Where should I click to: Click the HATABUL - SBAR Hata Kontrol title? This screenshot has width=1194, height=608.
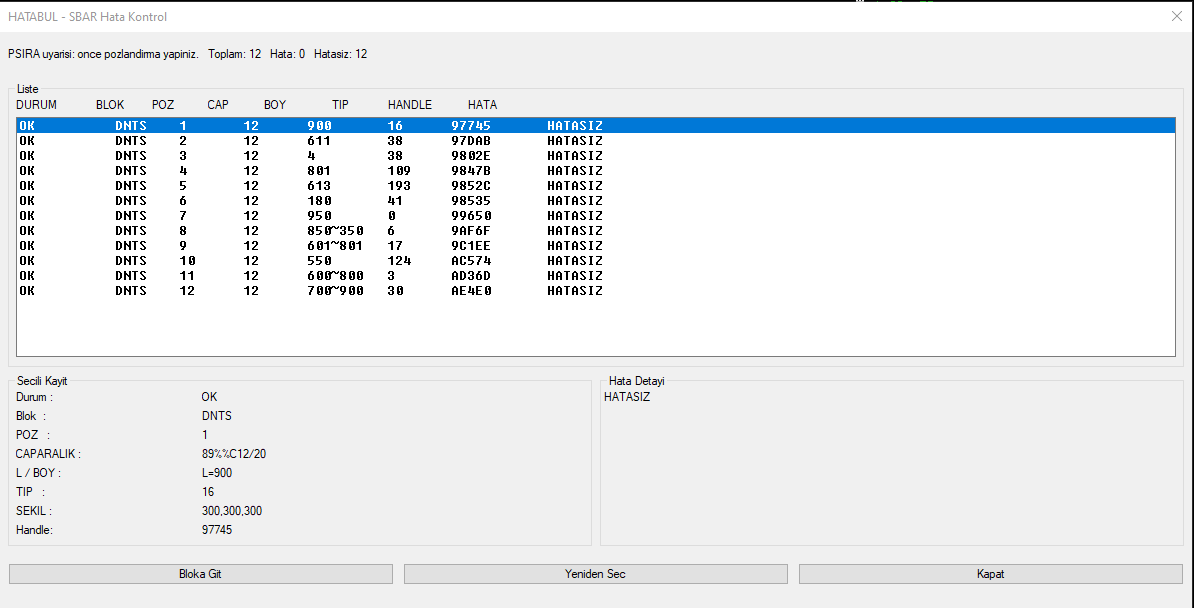[88, 17]
